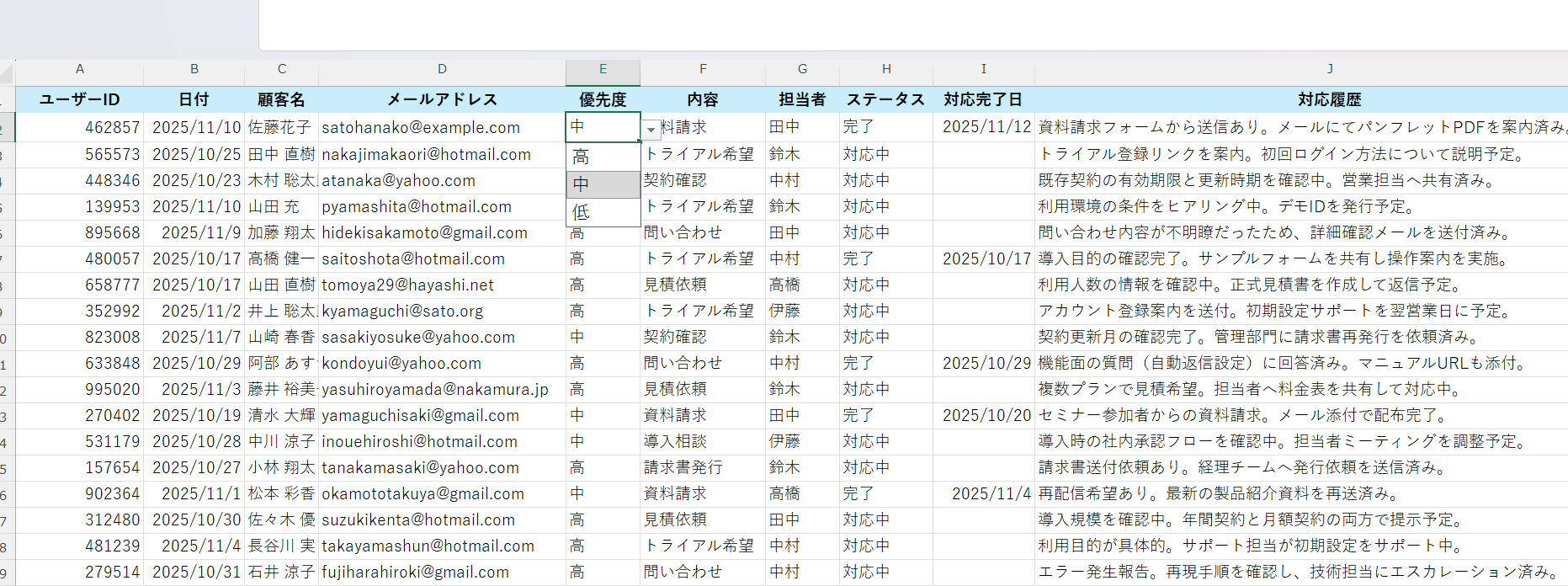Choose 低 from the priority dropdown list
This screenshot has height=586, width=1568.
[603, 212]
